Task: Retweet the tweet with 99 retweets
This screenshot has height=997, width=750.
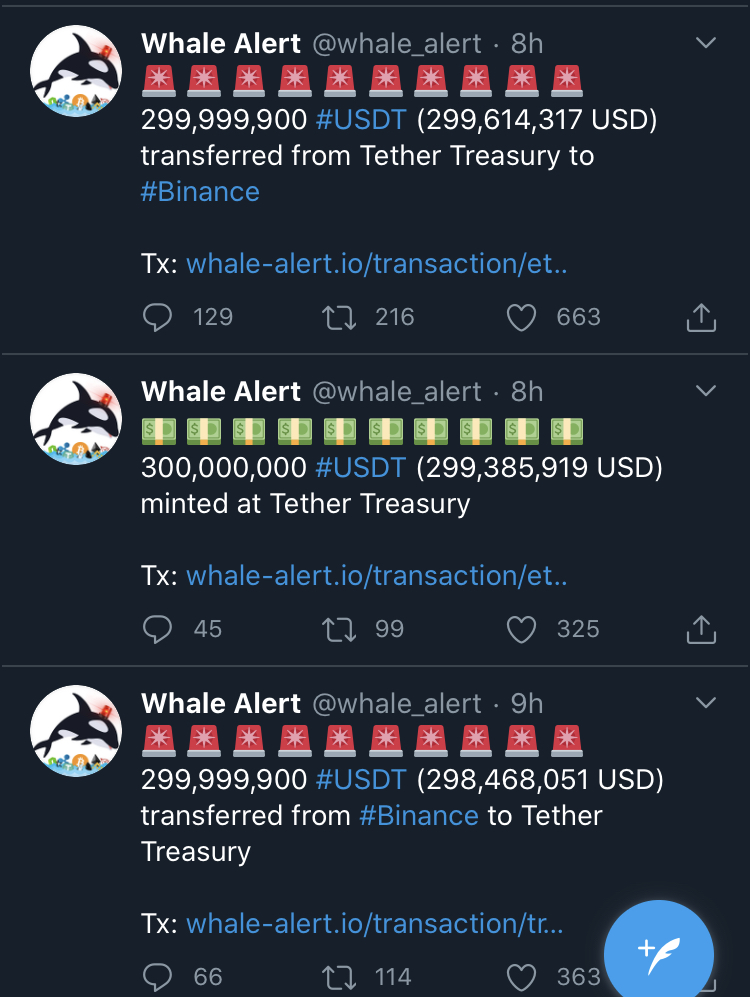Action: [x=339, y=629]
